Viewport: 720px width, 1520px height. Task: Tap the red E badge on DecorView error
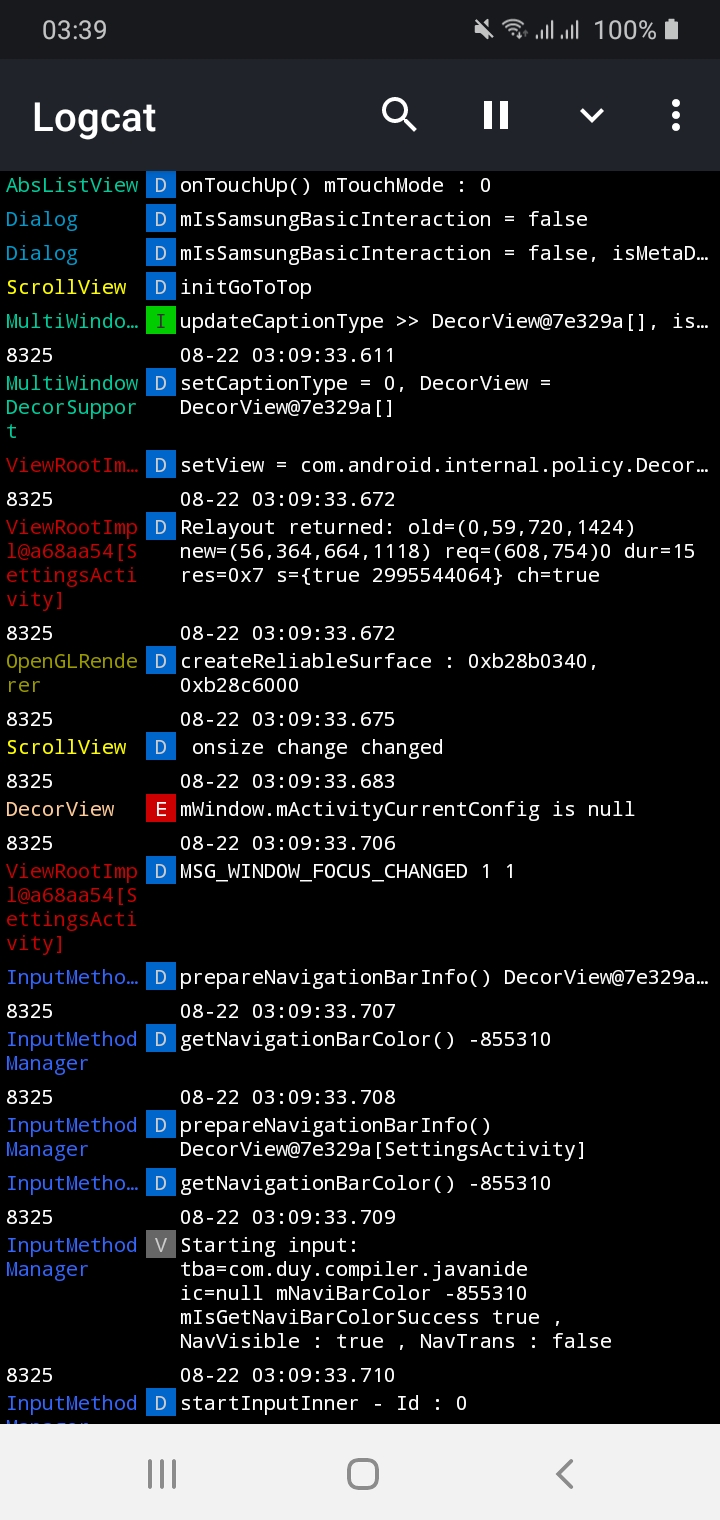(160, 808)
